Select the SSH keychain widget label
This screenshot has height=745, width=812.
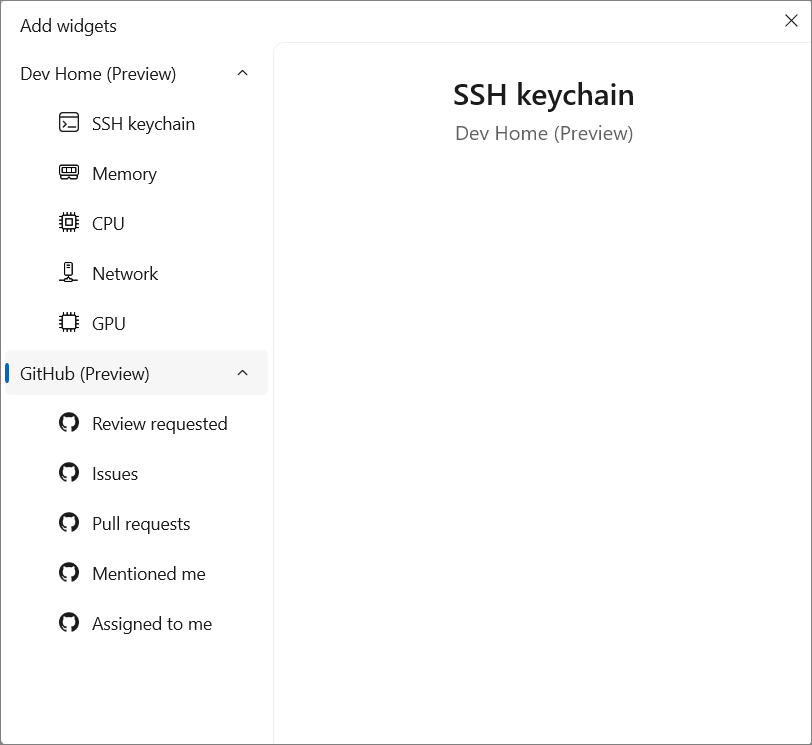(x=143, y=124)
